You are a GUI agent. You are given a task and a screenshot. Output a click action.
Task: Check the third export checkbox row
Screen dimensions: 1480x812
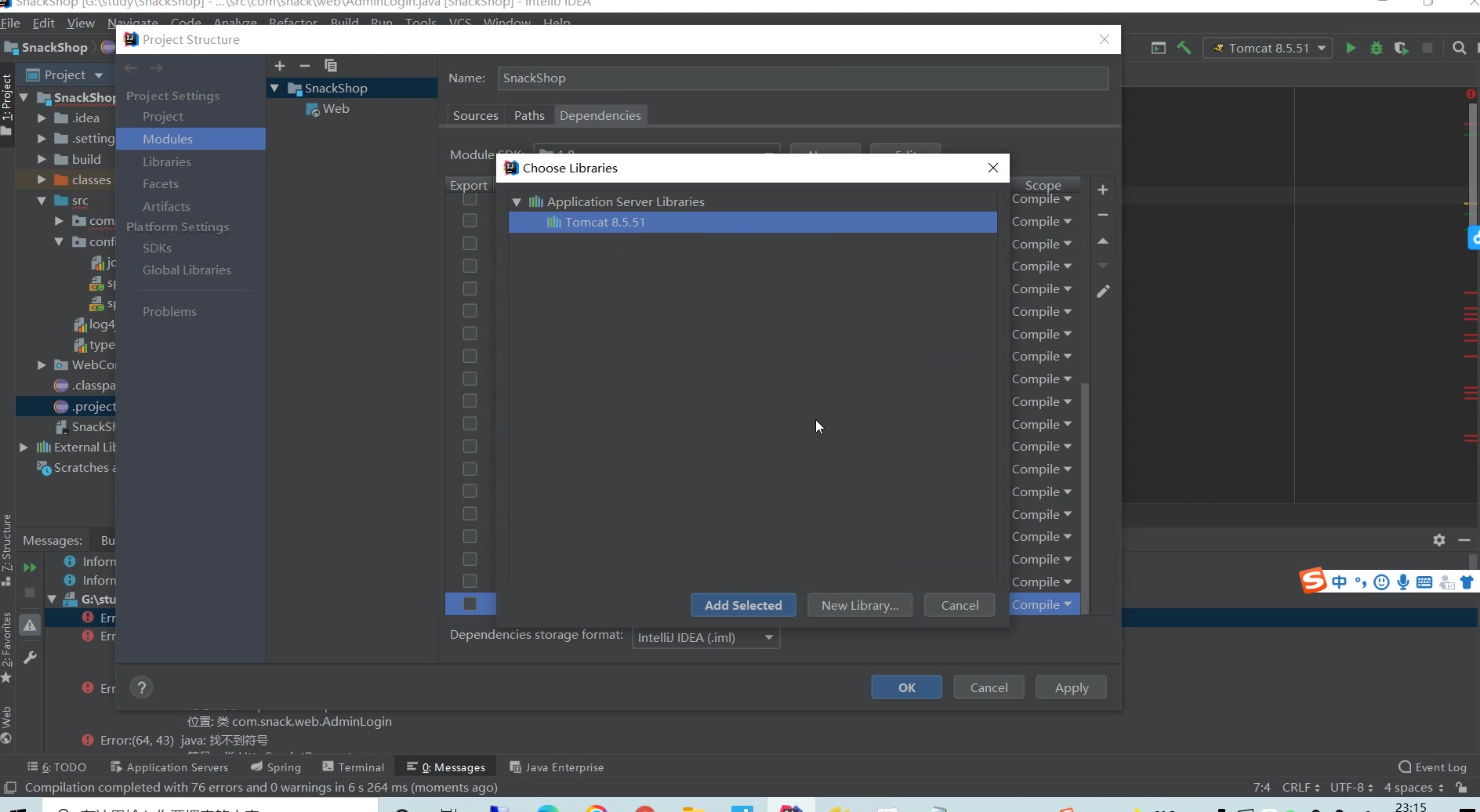tap(470, 244)
